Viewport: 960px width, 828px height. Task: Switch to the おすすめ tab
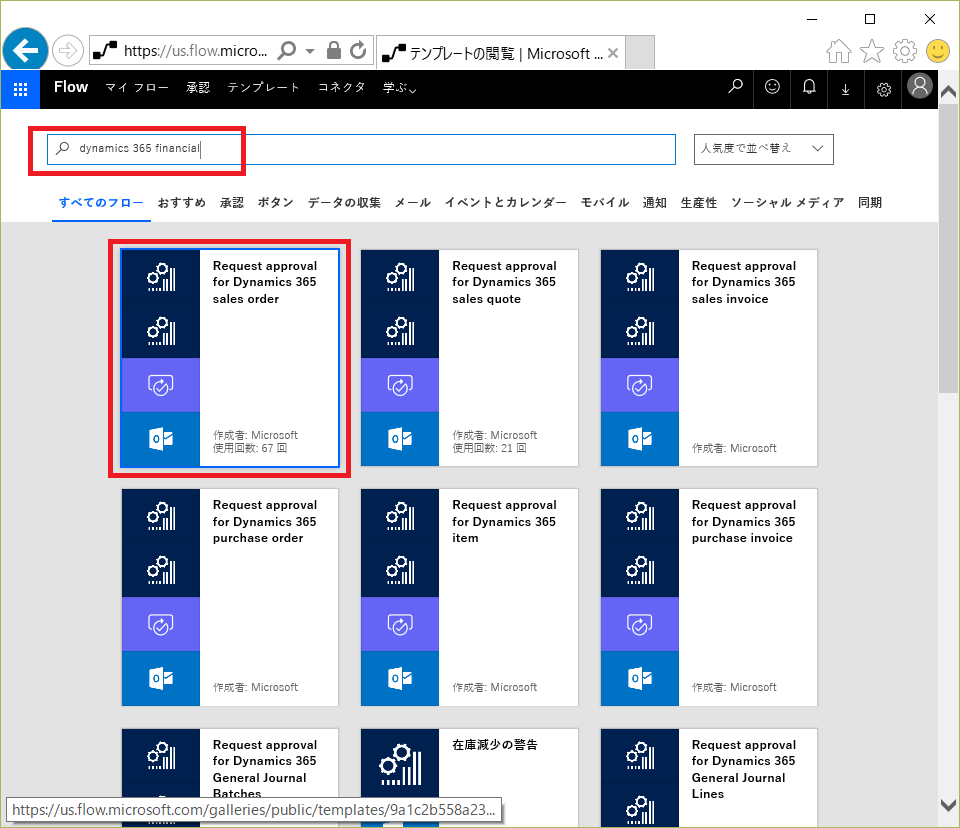tap(182, 203)
